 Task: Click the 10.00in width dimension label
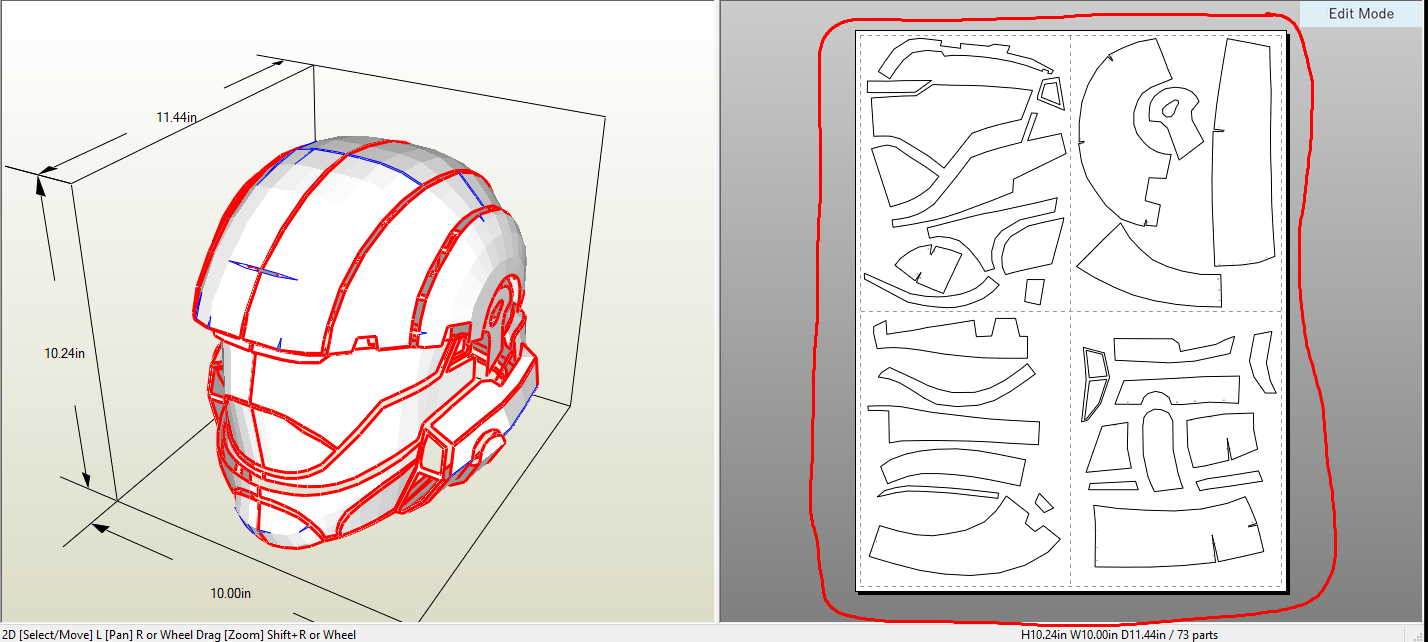pos(230,593)
